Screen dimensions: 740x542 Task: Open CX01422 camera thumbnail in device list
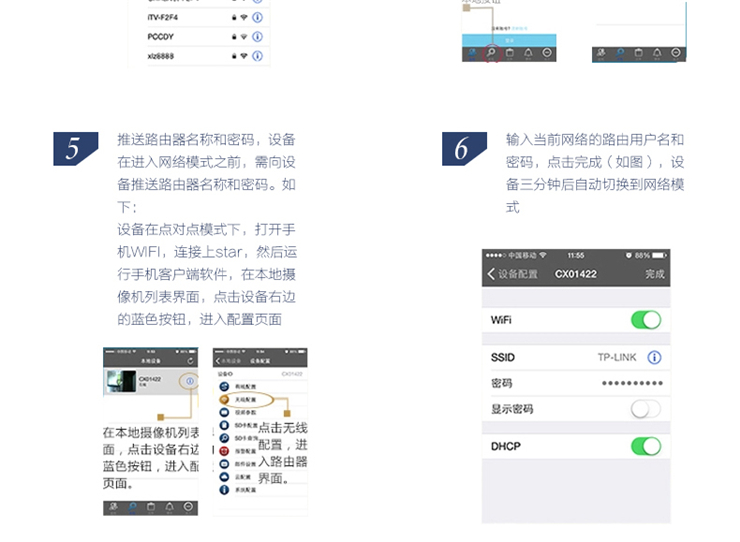point(121,381)
